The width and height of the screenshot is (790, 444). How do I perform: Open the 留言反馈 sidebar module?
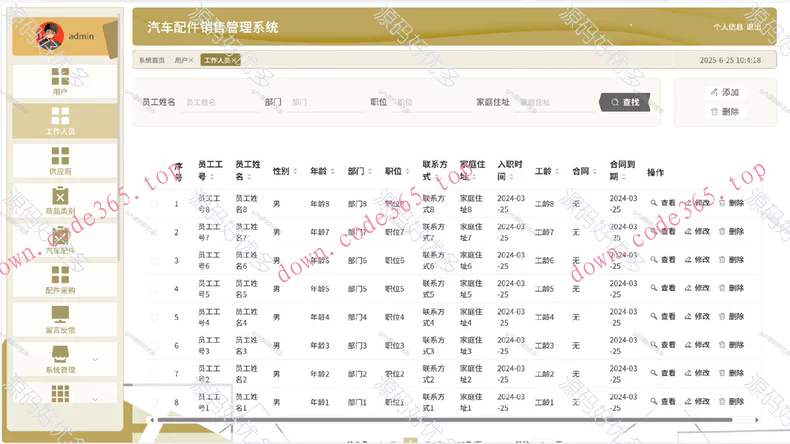[x=65, y=320]
